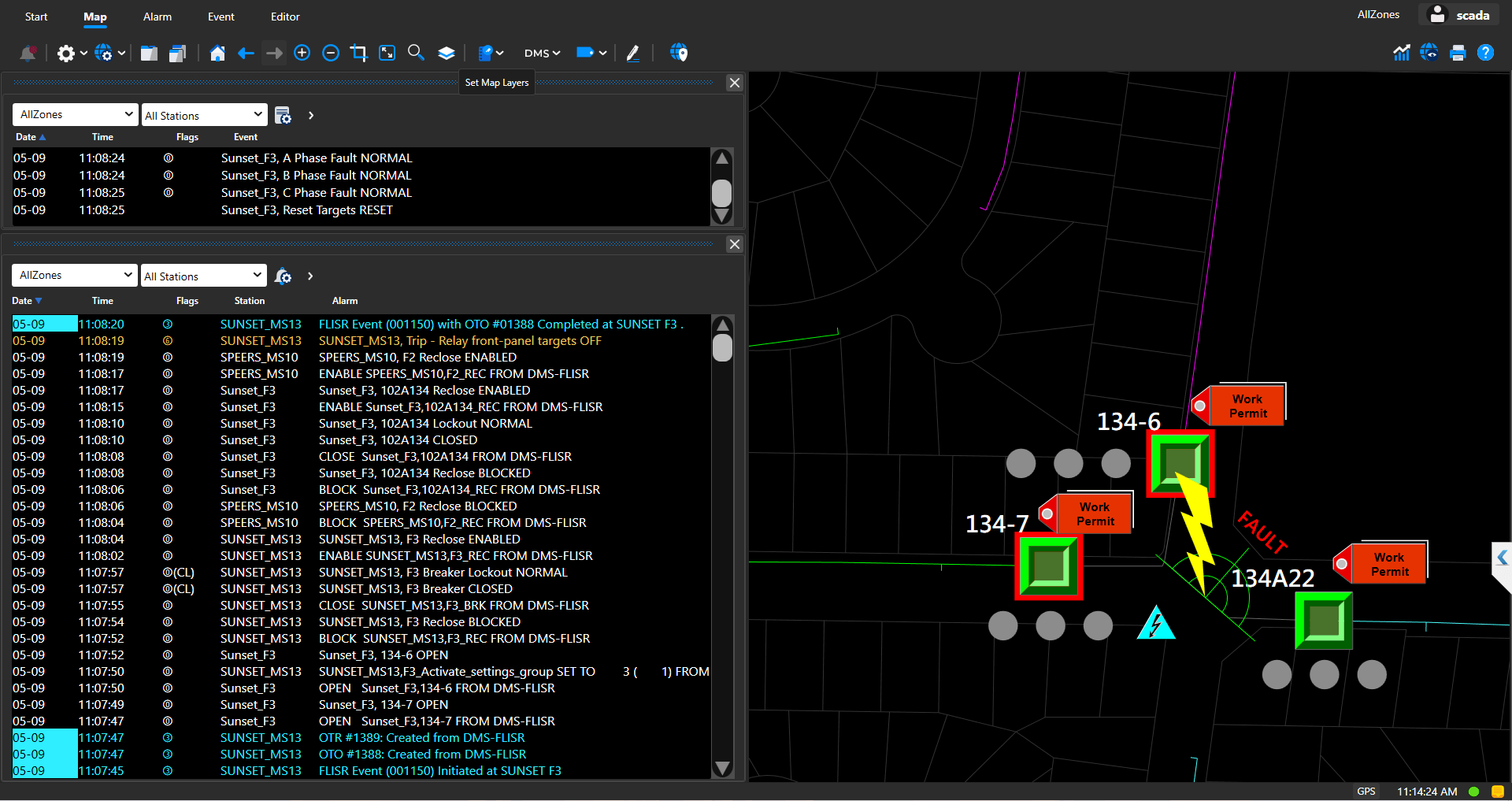Click the home map view icon
Screen dimensions: 1512x801
217,53
